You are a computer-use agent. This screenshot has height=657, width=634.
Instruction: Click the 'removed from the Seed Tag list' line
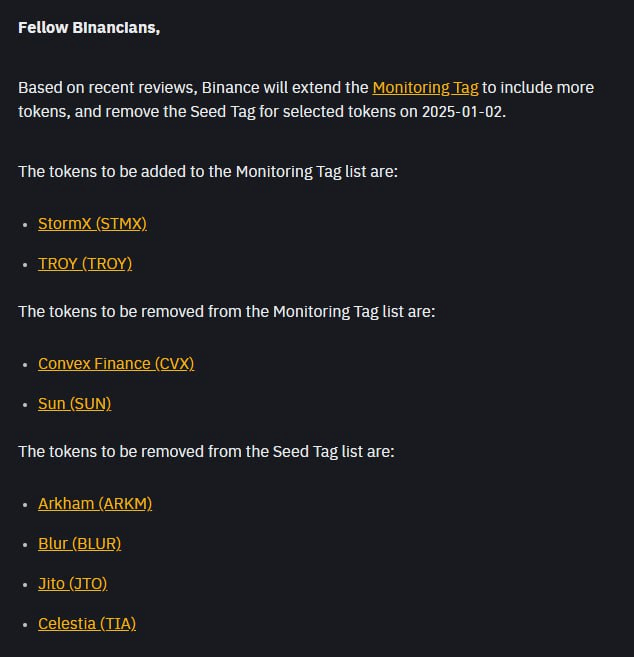(x=206, y=452)
